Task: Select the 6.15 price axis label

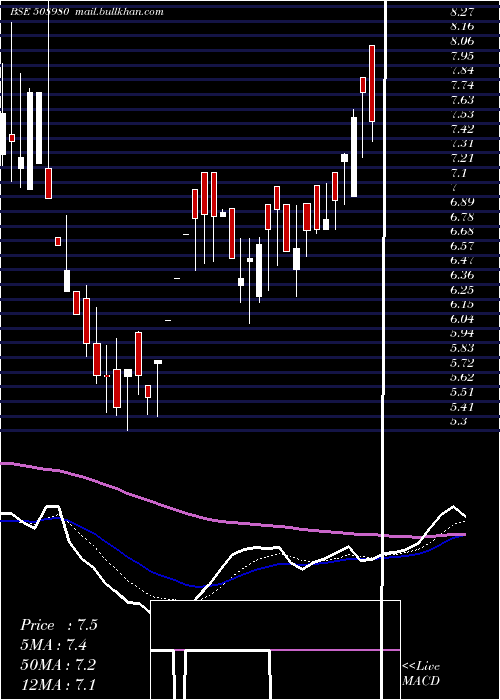Action: [462, 304]
